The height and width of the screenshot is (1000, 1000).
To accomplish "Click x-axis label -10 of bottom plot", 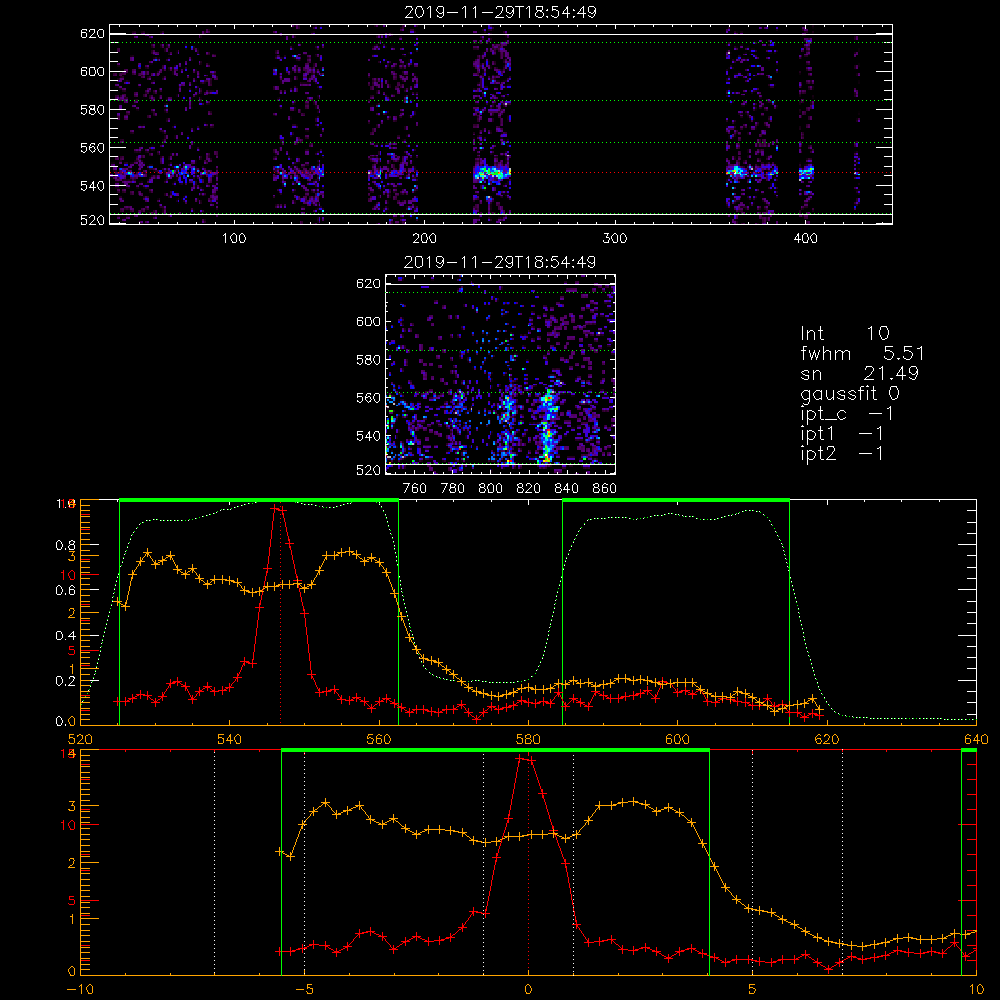I will (x=80, y=990).
